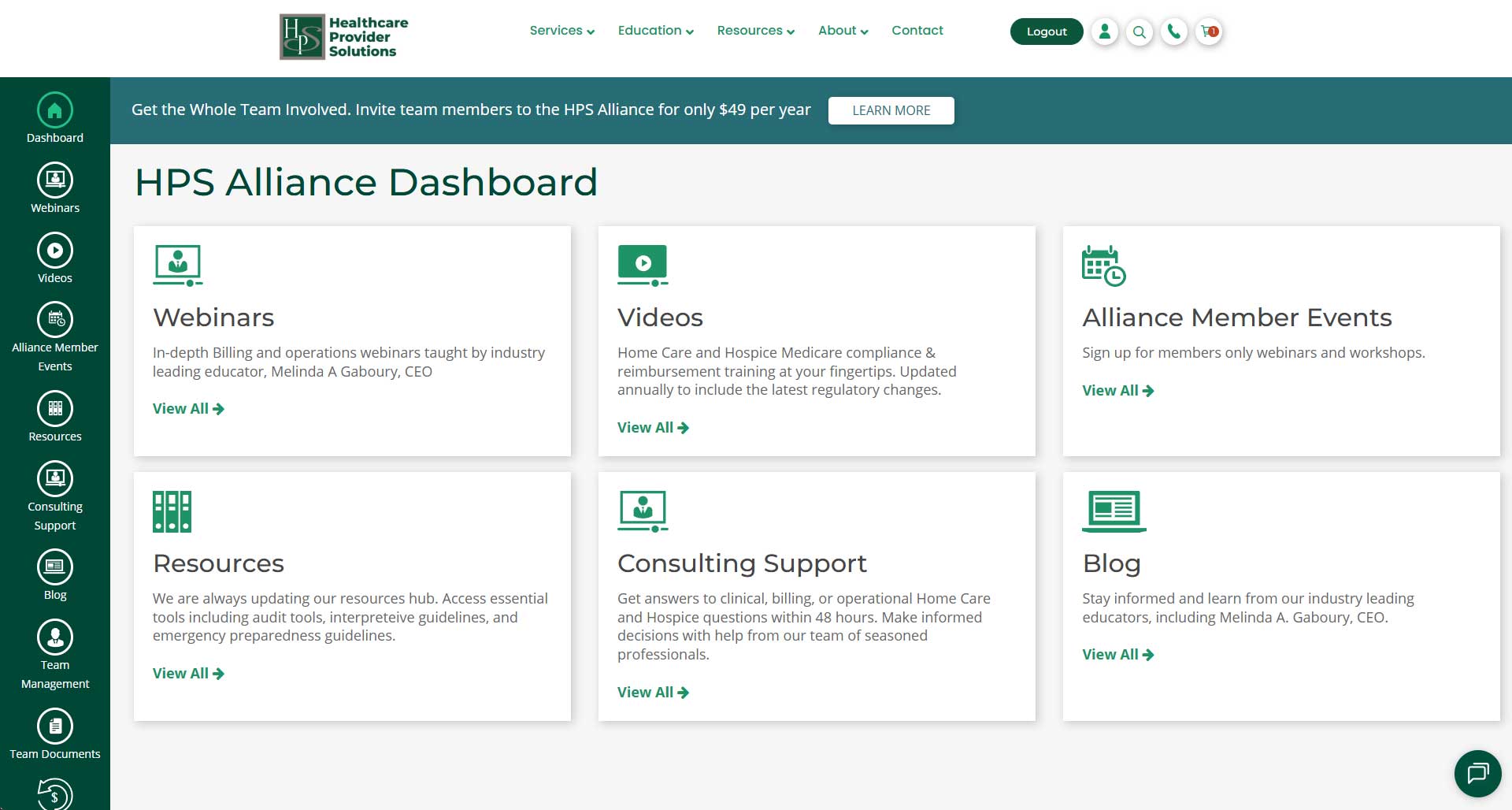Open the Resources navigation menu item

[750, 30]
